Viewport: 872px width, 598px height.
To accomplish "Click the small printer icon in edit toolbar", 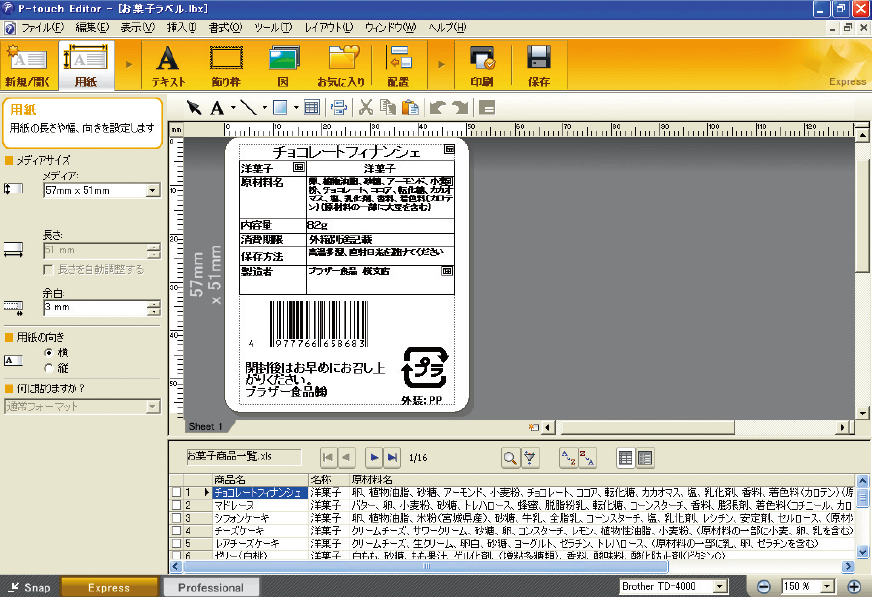I will 339,107.
